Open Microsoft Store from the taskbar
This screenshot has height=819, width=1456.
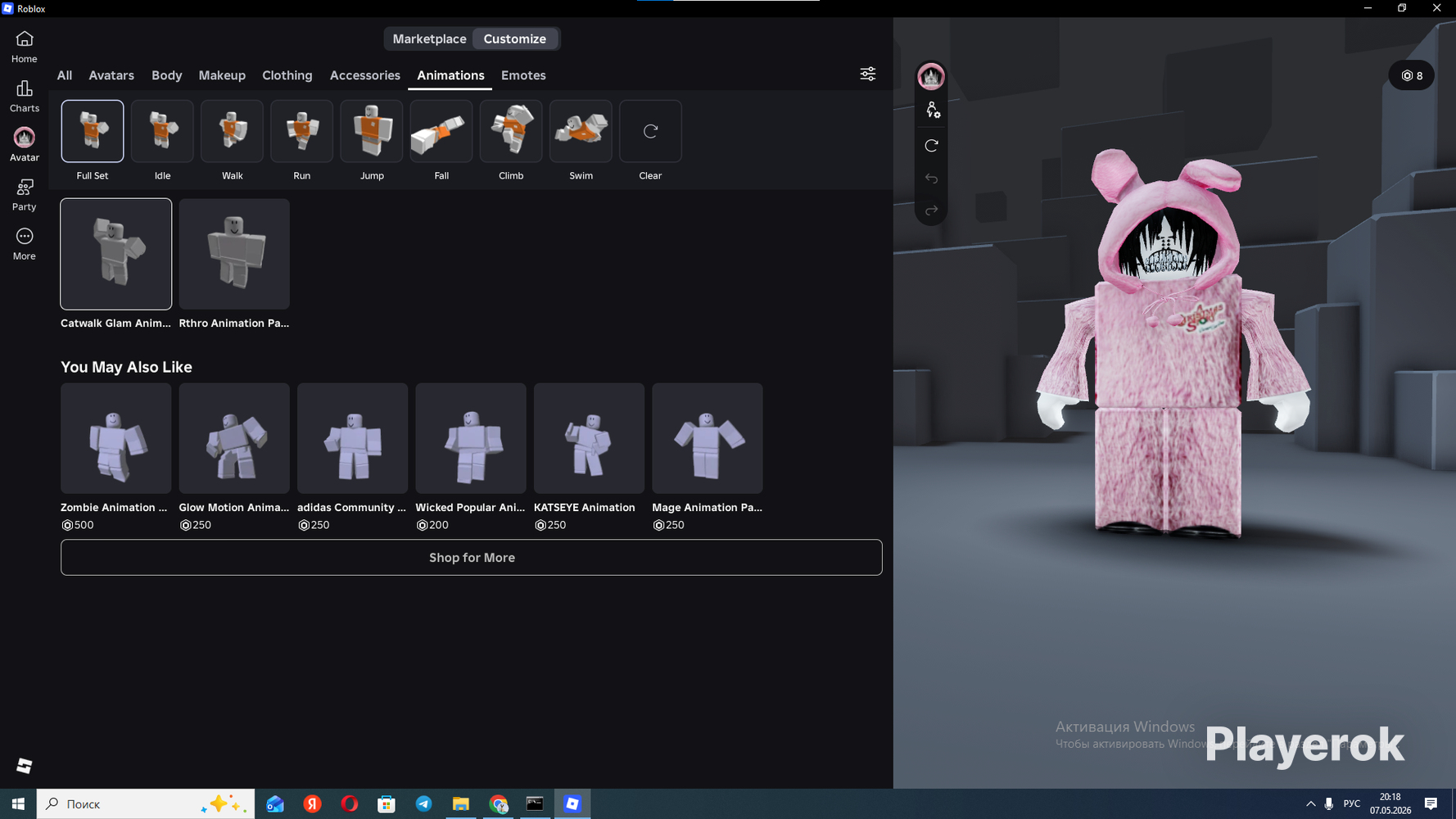pos(387,803)
